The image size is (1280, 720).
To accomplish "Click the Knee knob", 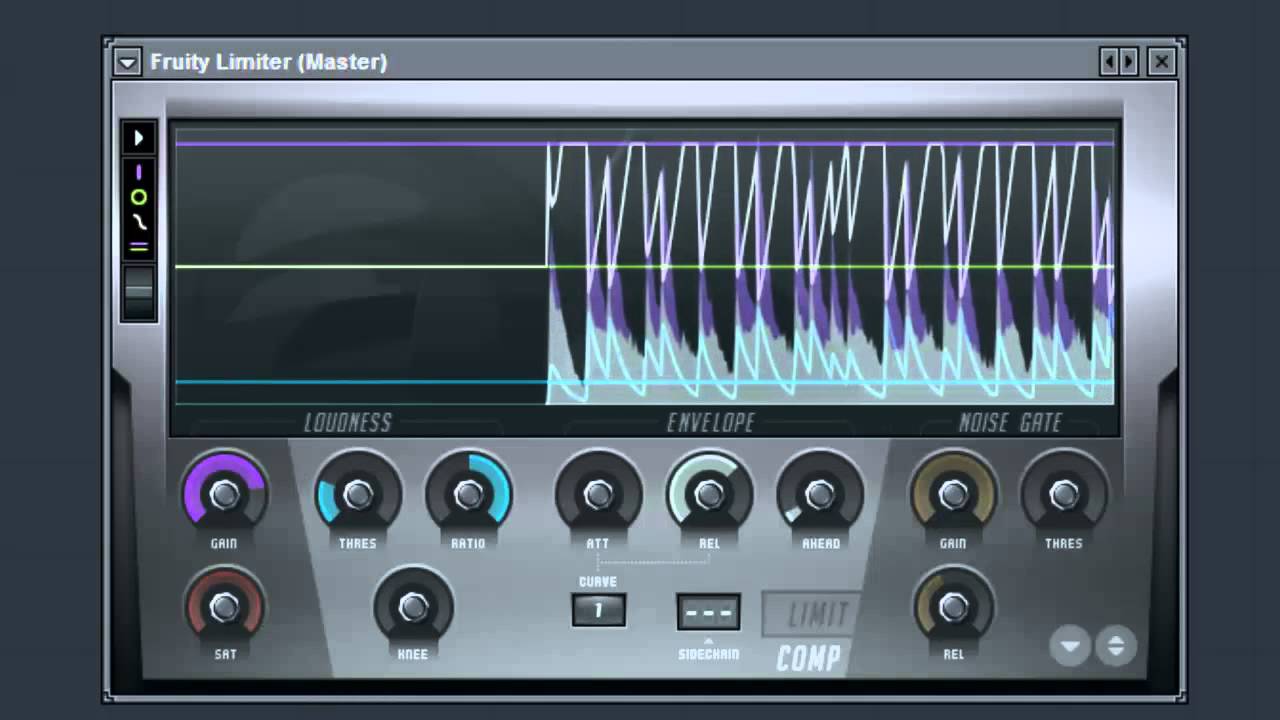I will [413, 607].
